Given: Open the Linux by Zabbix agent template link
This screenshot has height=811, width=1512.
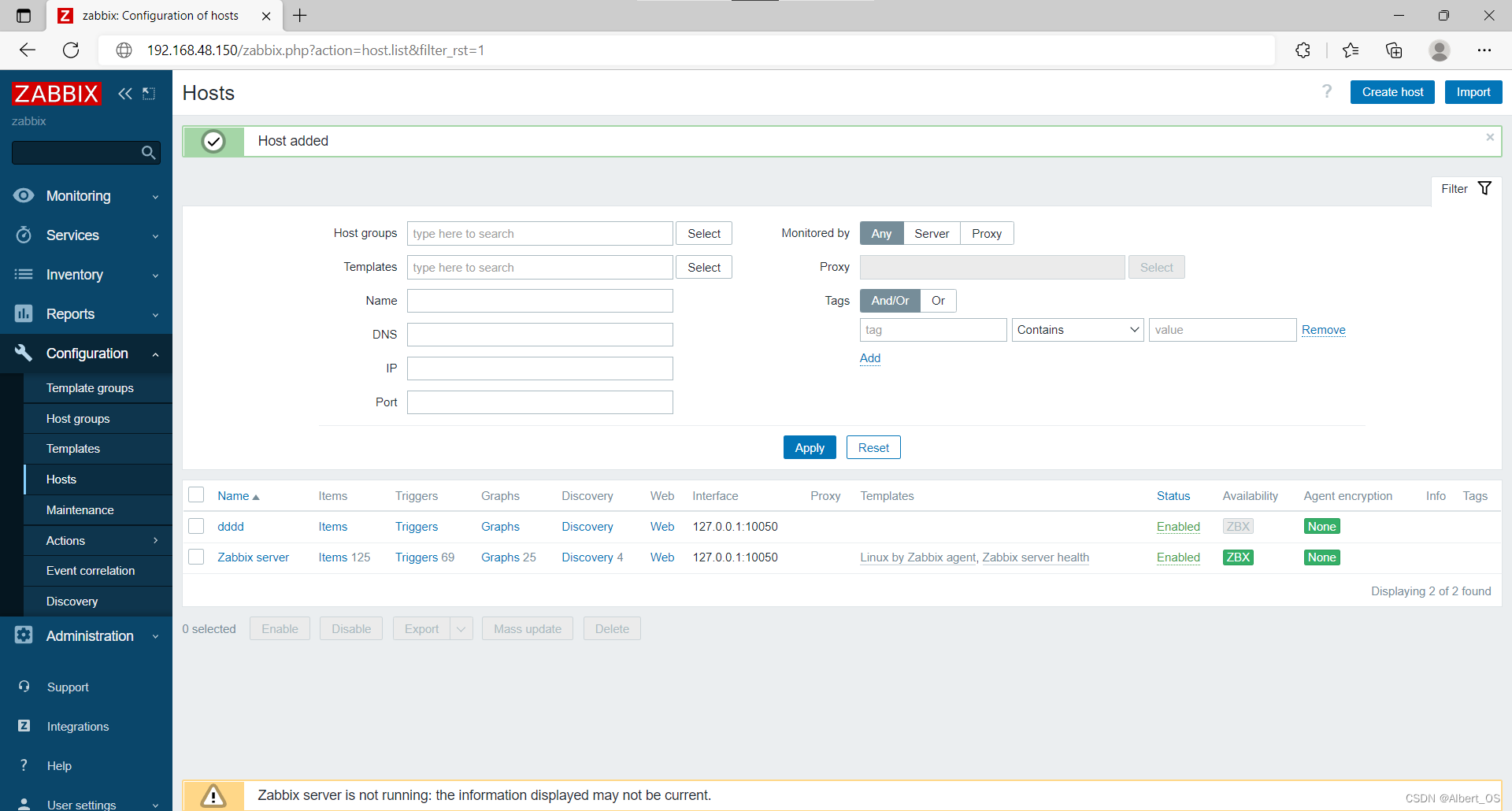Looking at the screenshot, I should click(917, 557).
